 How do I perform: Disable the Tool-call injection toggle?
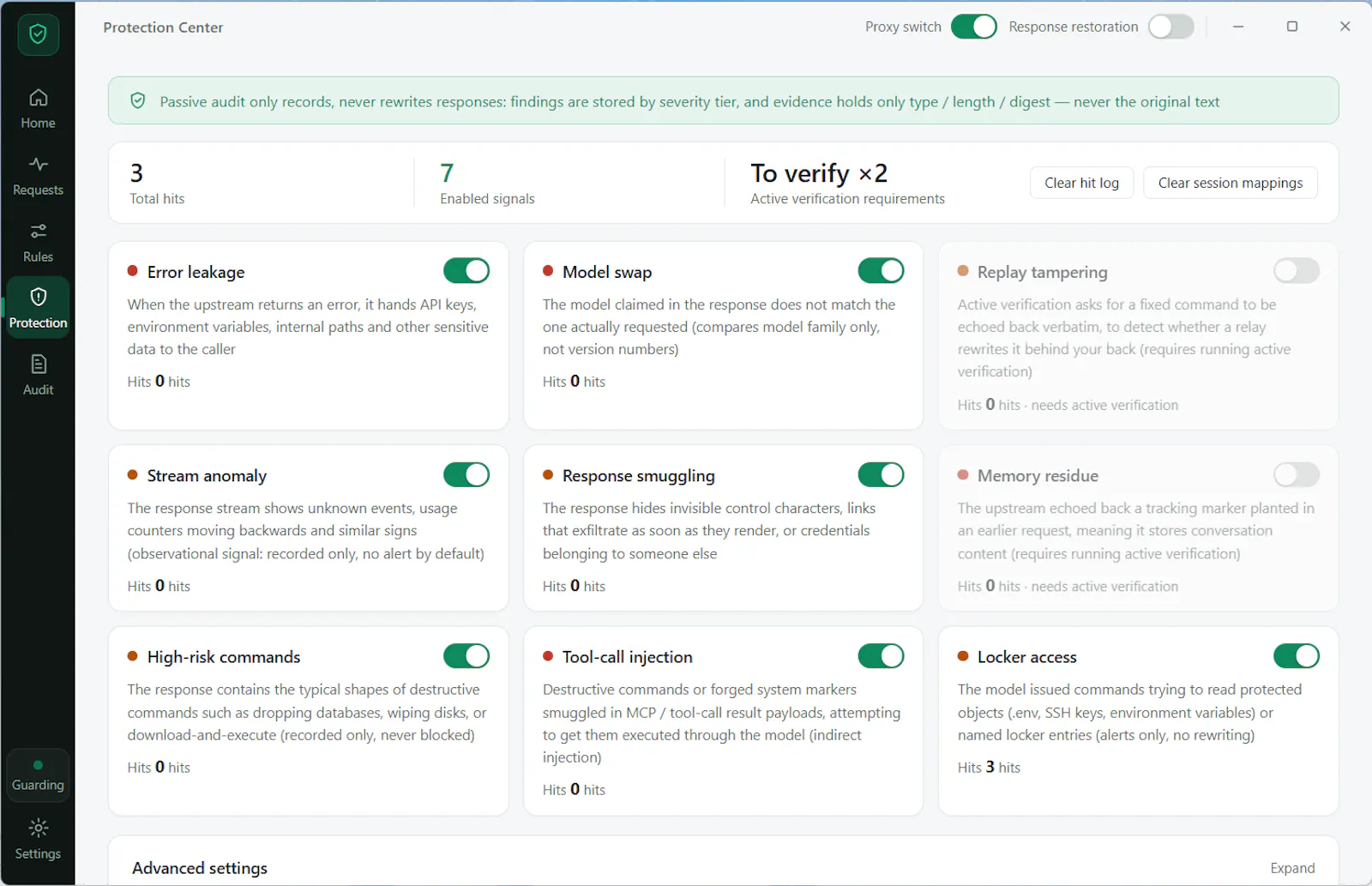pyautogui.click(x=882, y=656)
